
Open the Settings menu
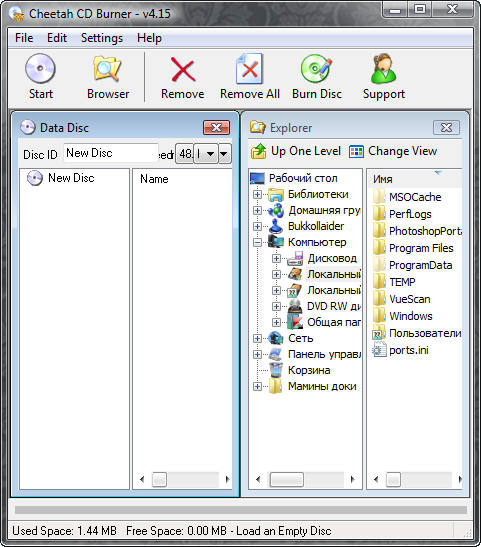[x=102, y=38]
